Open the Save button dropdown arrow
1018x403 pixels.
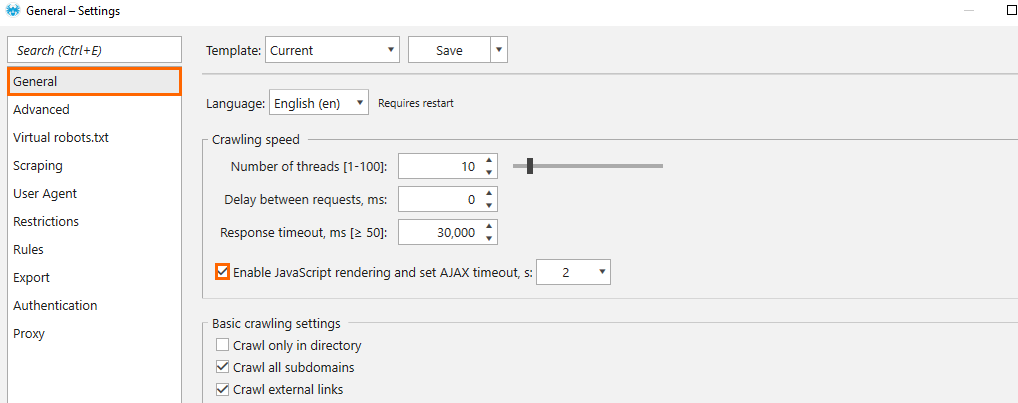[499, 50]
